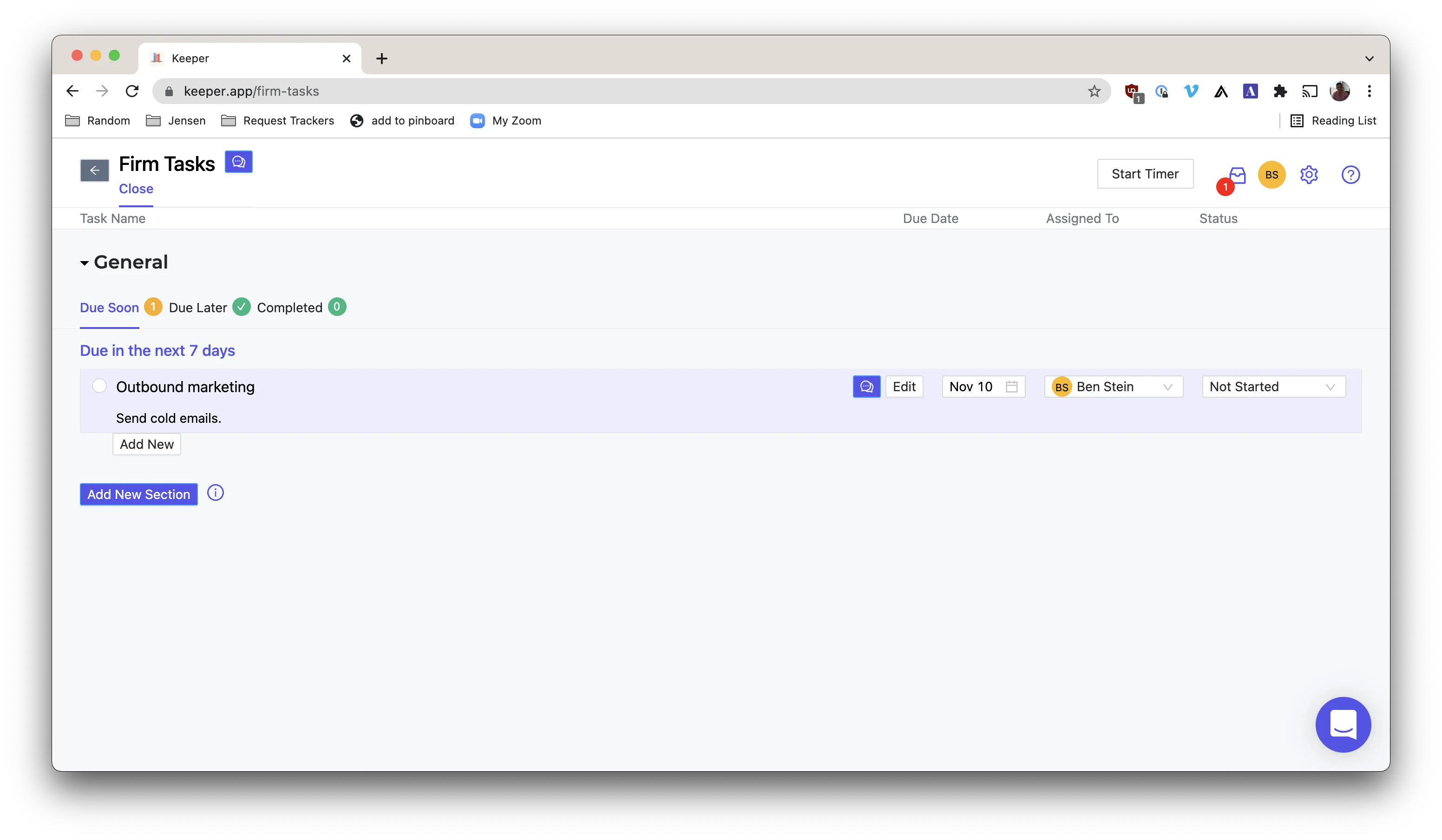The width and height of the screenshot is (1442, 840).
Task: Click the Due in the next 7 days heading
Action: point(157,350)
